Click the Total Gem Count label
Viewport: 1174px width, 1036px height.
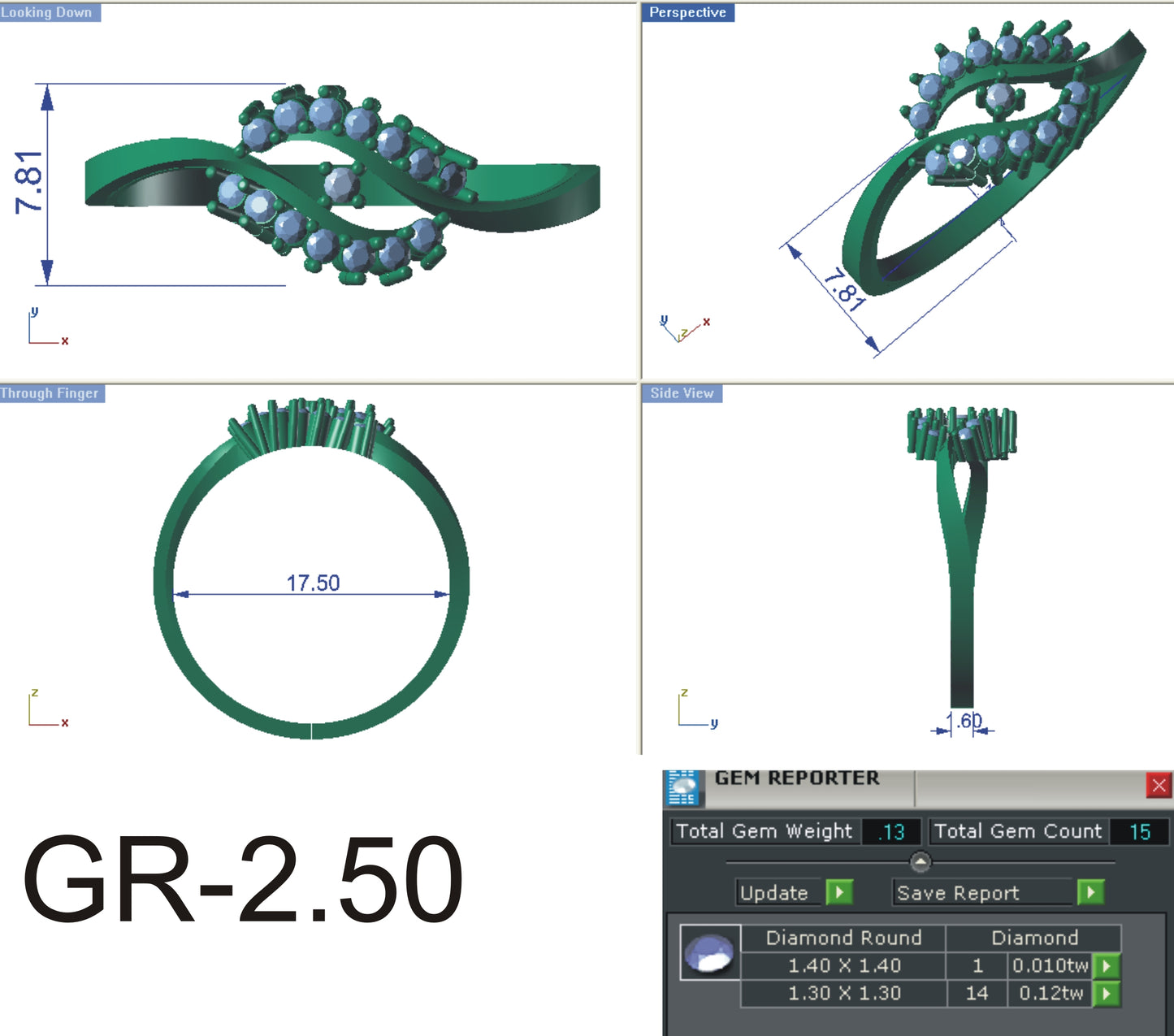coord(1018,831)
